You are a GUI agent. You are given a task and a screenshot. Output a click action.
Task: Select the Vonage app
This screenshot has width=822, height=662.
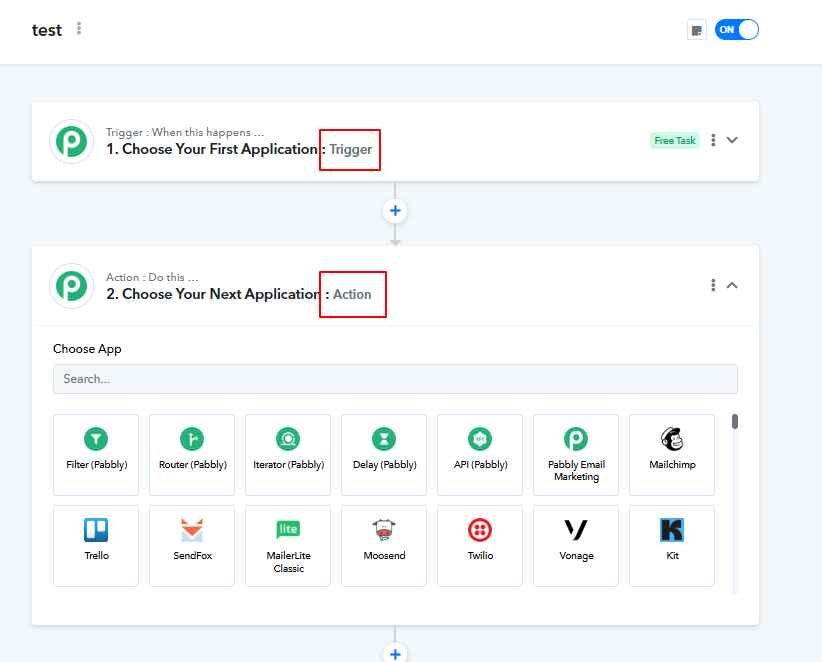point(576,546)
